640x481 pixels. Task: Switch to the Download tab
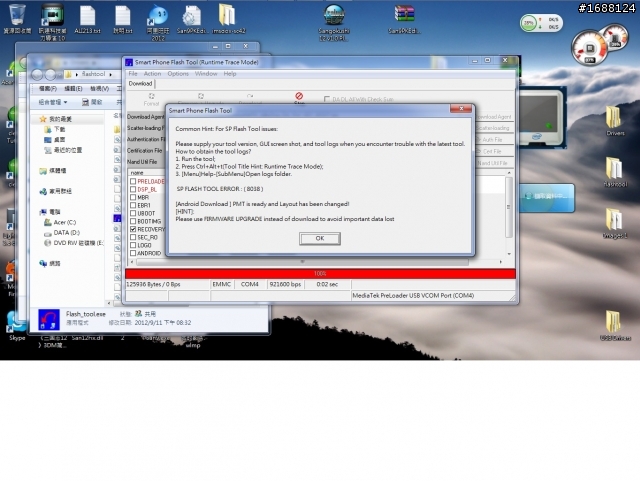coord(140,84)
